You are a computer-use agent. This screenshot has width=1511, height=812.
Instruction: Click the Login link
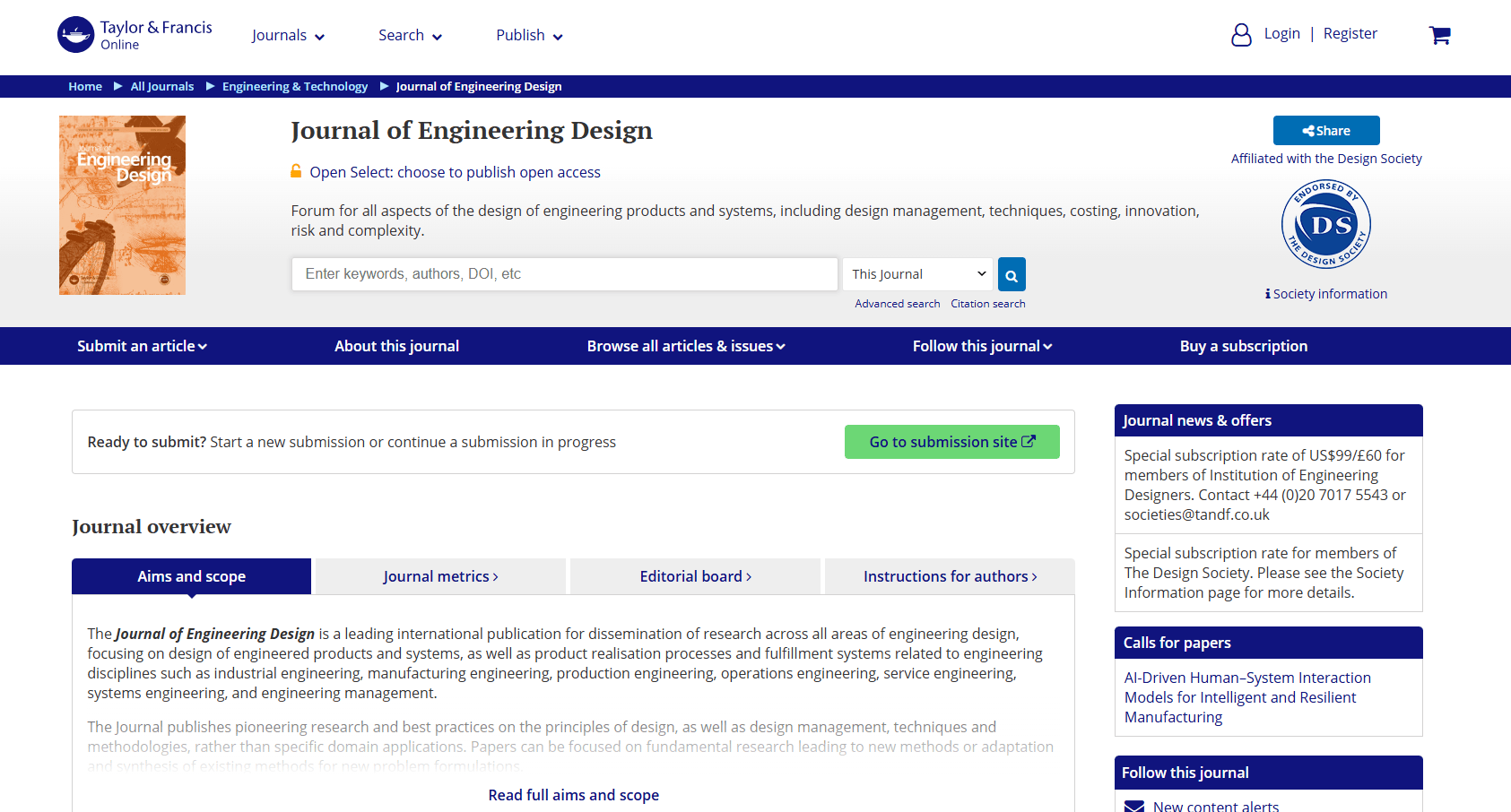[x=1281, y=33]
